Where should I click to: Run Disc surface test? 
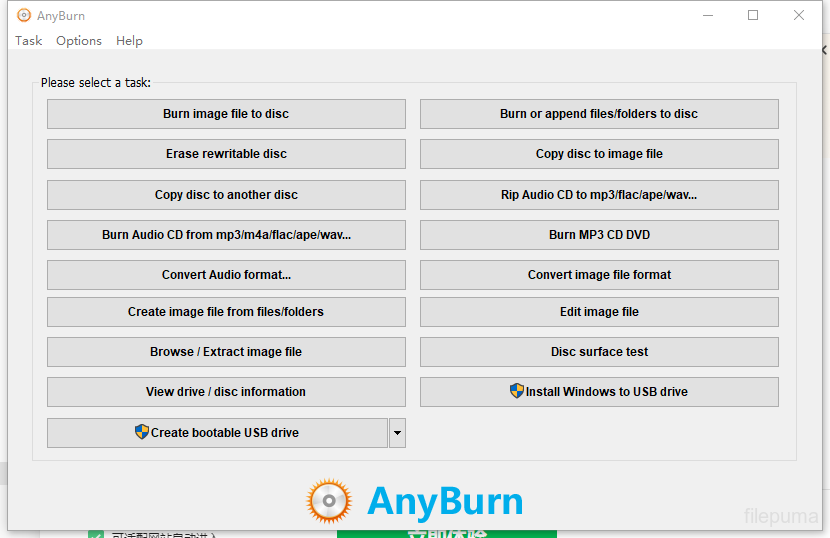click(599, 352)
